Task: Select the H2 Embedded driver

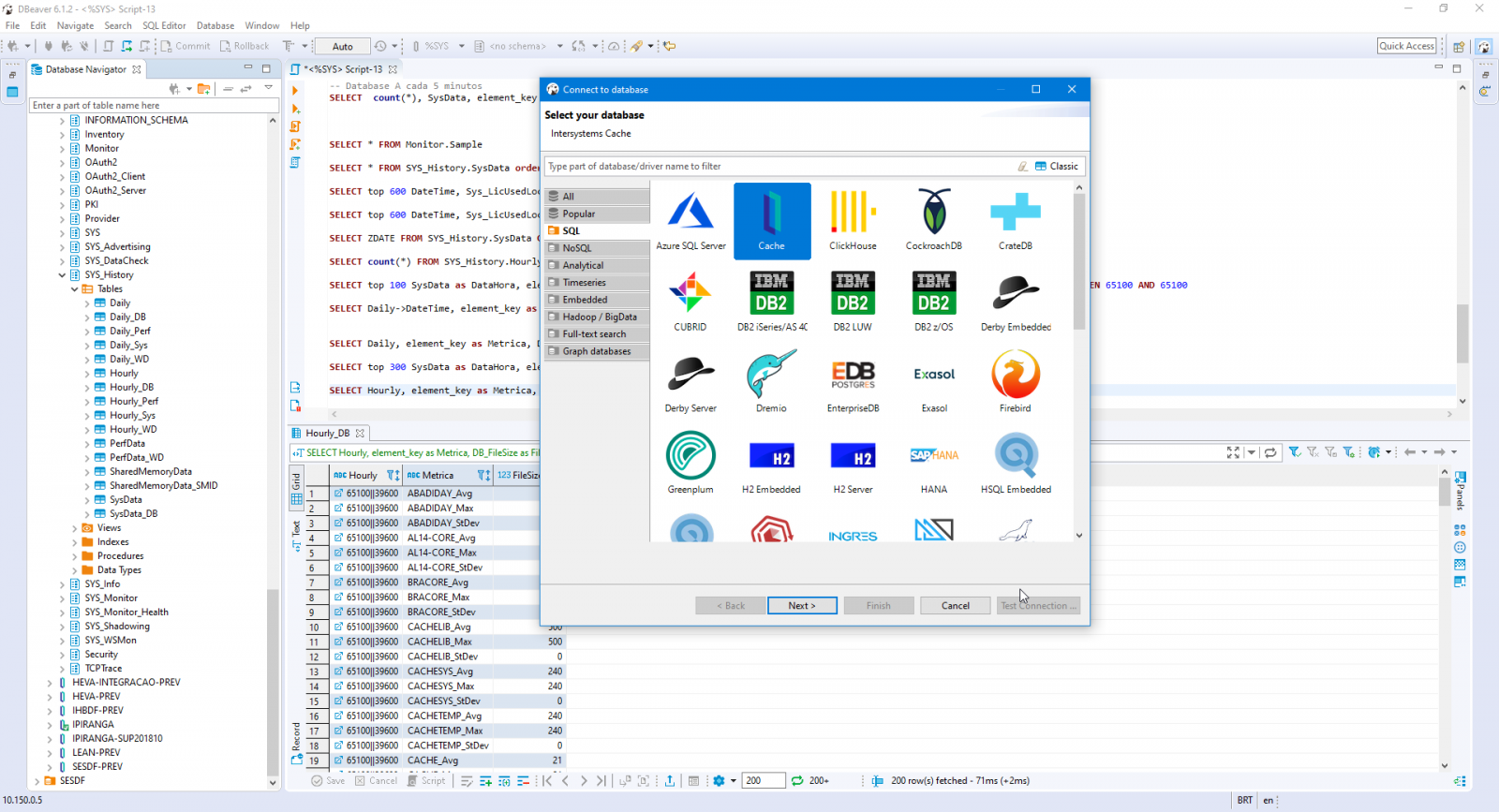Action: [772, 464]
